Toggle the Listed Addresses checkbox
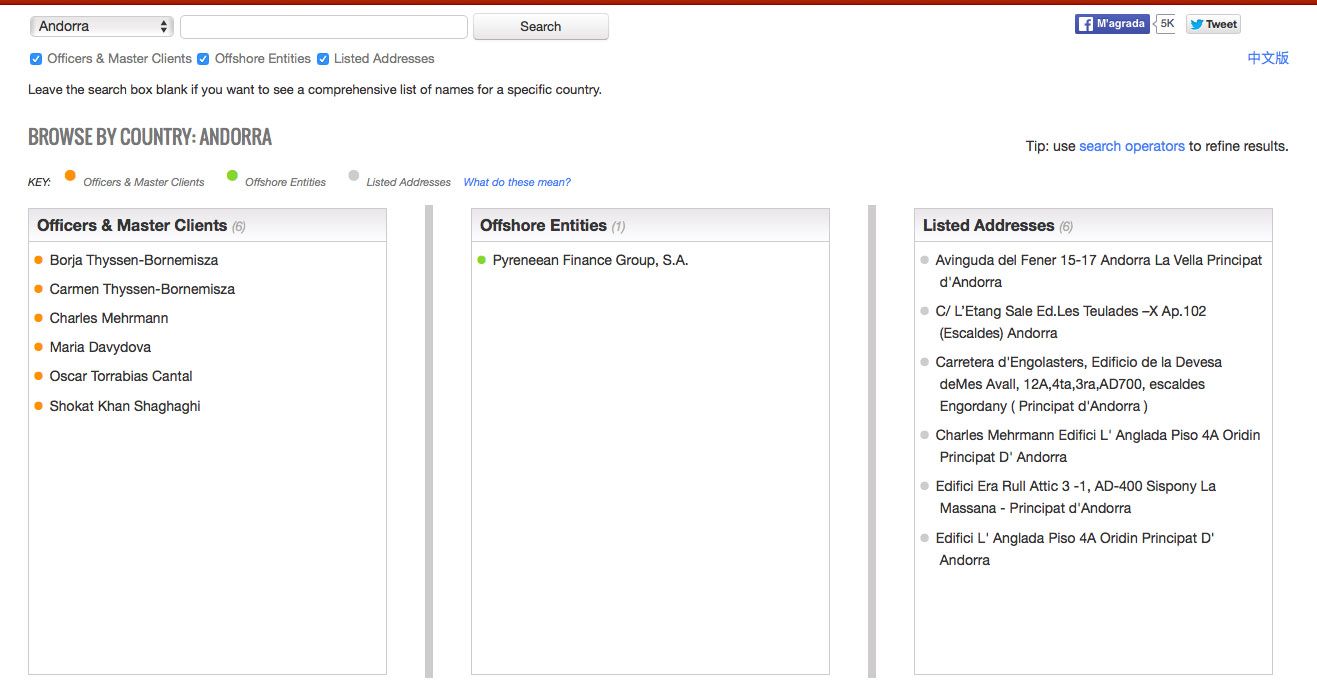Screen dimensions: 1317x684 [323, 59]
